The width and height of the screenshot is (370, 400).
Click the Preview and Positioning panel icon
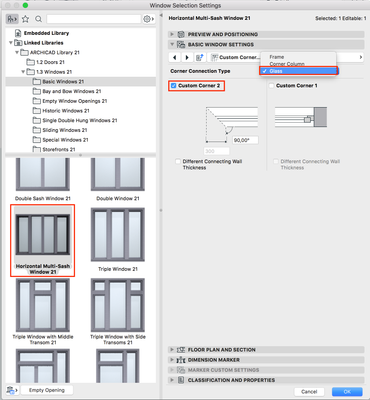(181, 34)
